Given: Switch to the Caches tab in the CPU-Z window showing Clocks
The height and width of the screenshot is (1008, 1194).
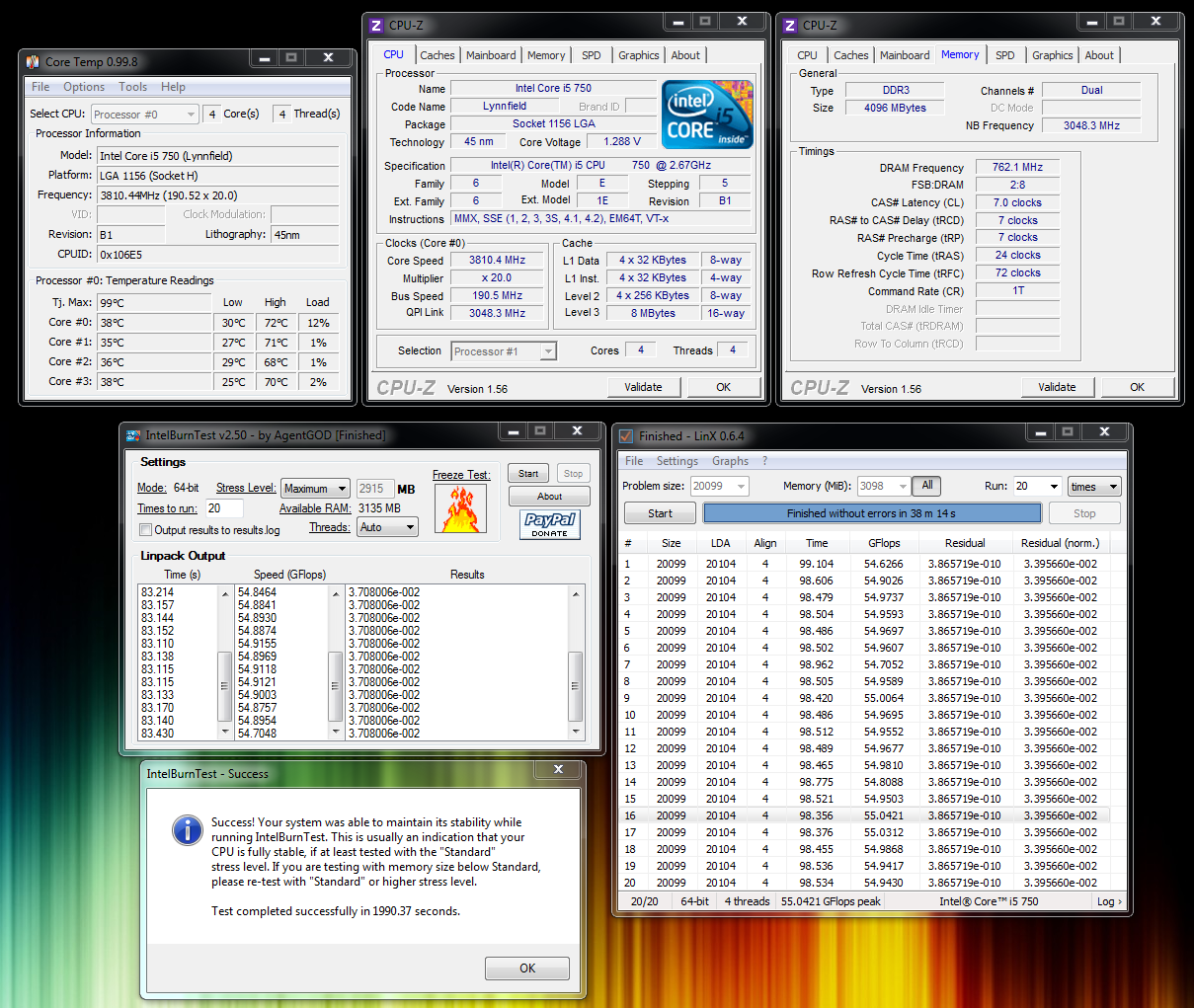Looking at the screenshot, I should [437, 55].
